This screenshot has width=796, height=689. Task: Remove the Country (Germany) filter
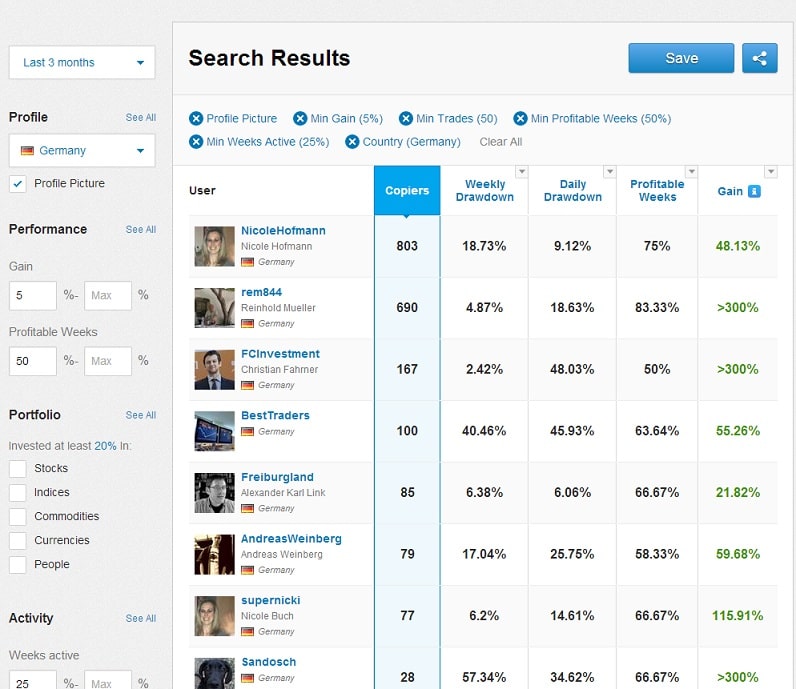tap(352, 142)
